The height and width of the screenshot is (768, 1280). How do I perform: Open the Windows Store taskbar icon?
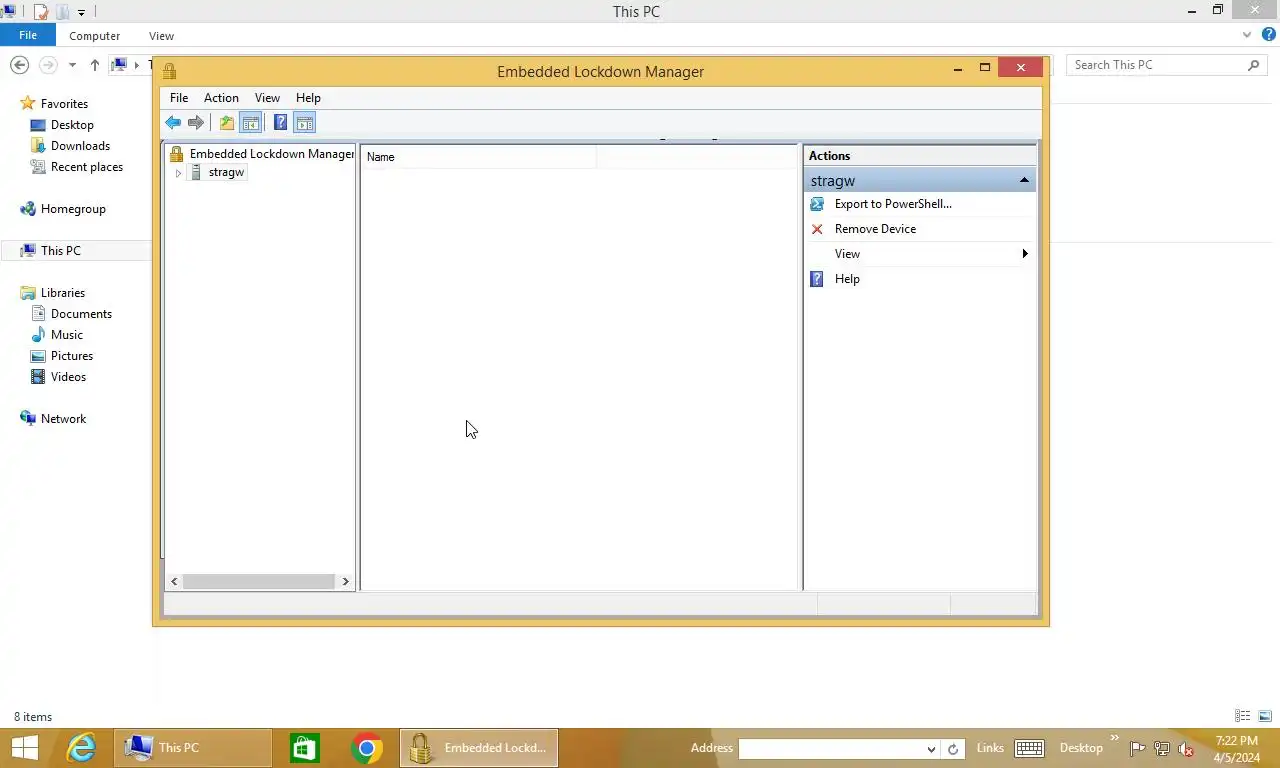(x=305, y=748)
